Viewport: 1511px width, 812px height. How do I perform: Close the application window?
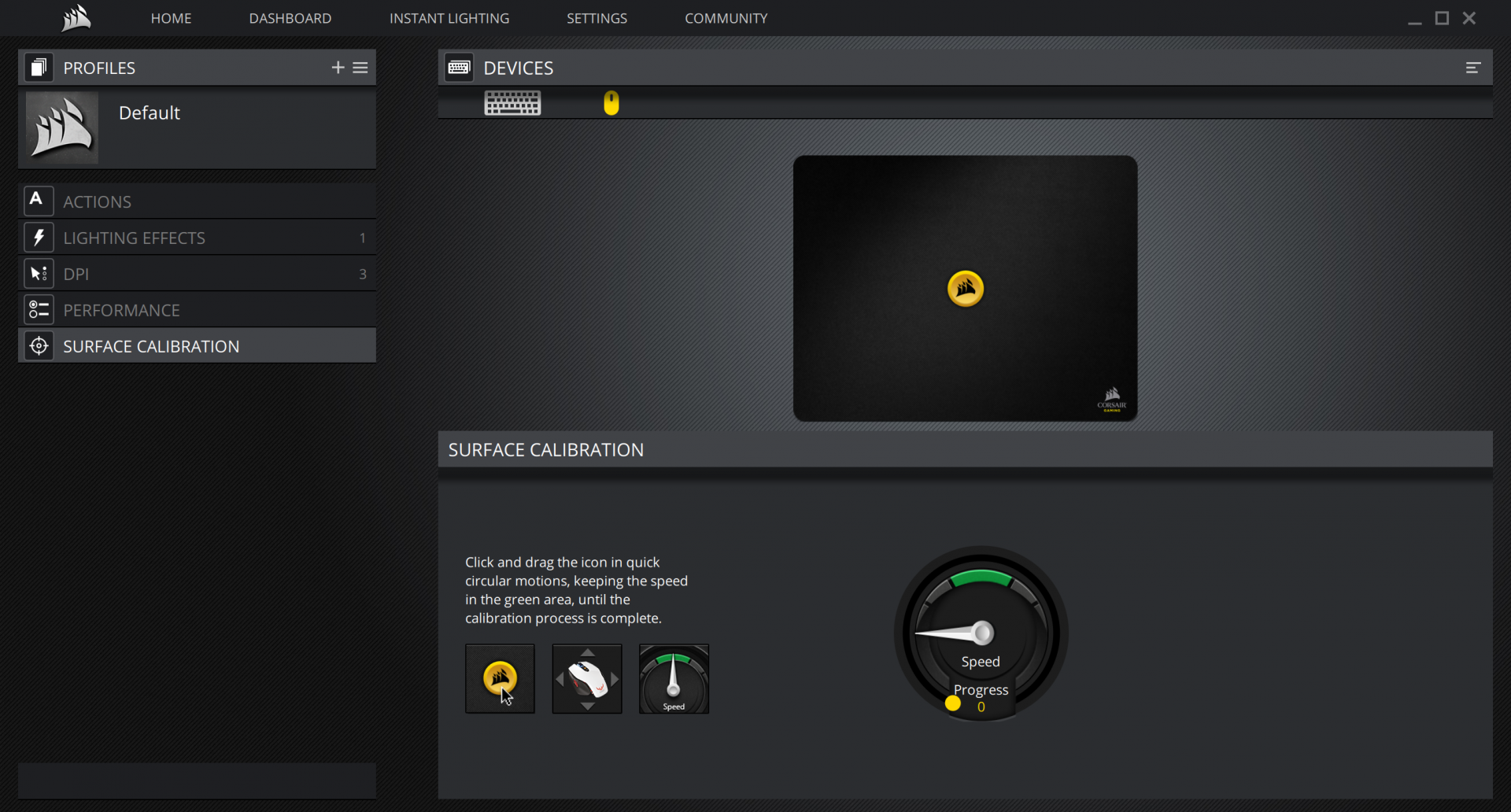pyautogui.click(x=1469, y=18)
